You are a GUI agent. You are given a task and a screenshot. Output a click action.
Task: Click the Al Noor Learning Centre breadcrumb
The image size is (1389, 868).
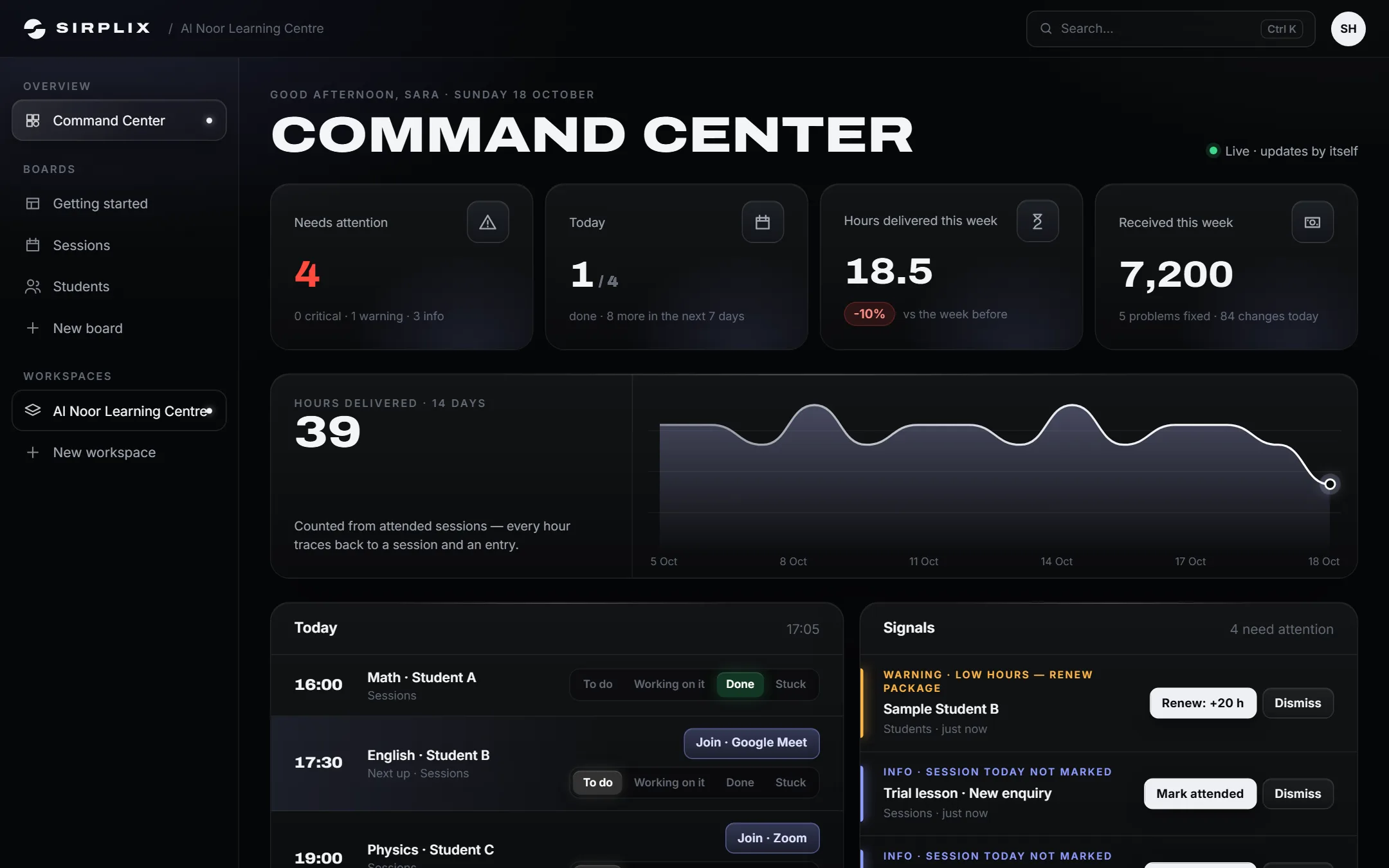coord(252,28)
